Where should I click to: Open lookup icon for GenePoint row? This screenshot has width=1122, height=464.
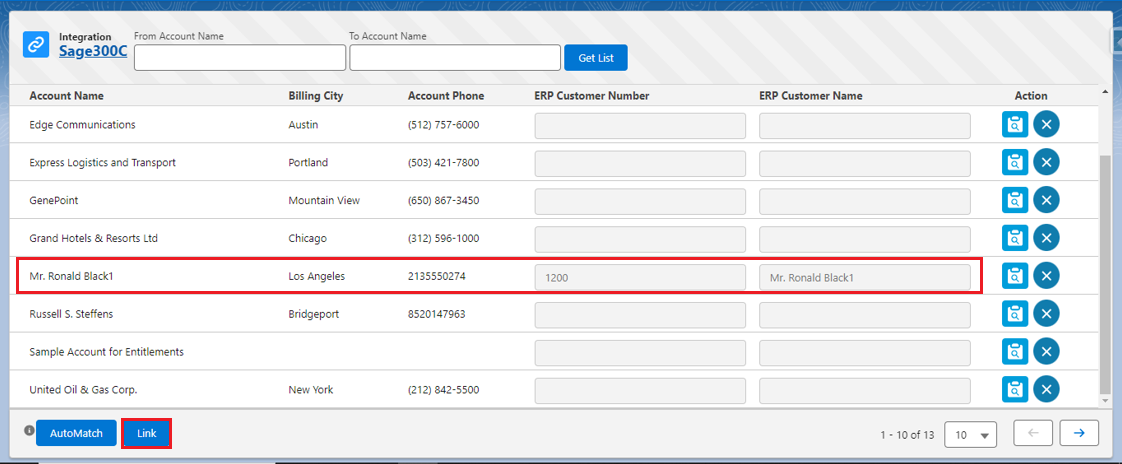coord(1015,200)
